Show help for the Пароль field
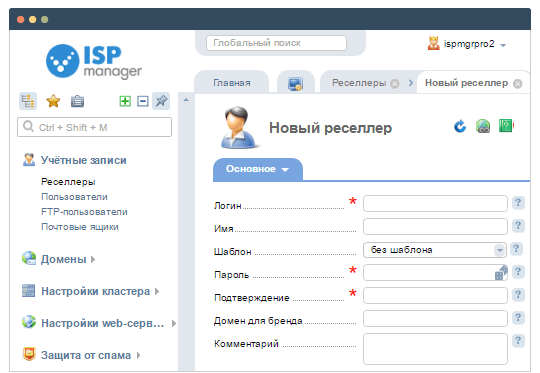 [518, 272]
